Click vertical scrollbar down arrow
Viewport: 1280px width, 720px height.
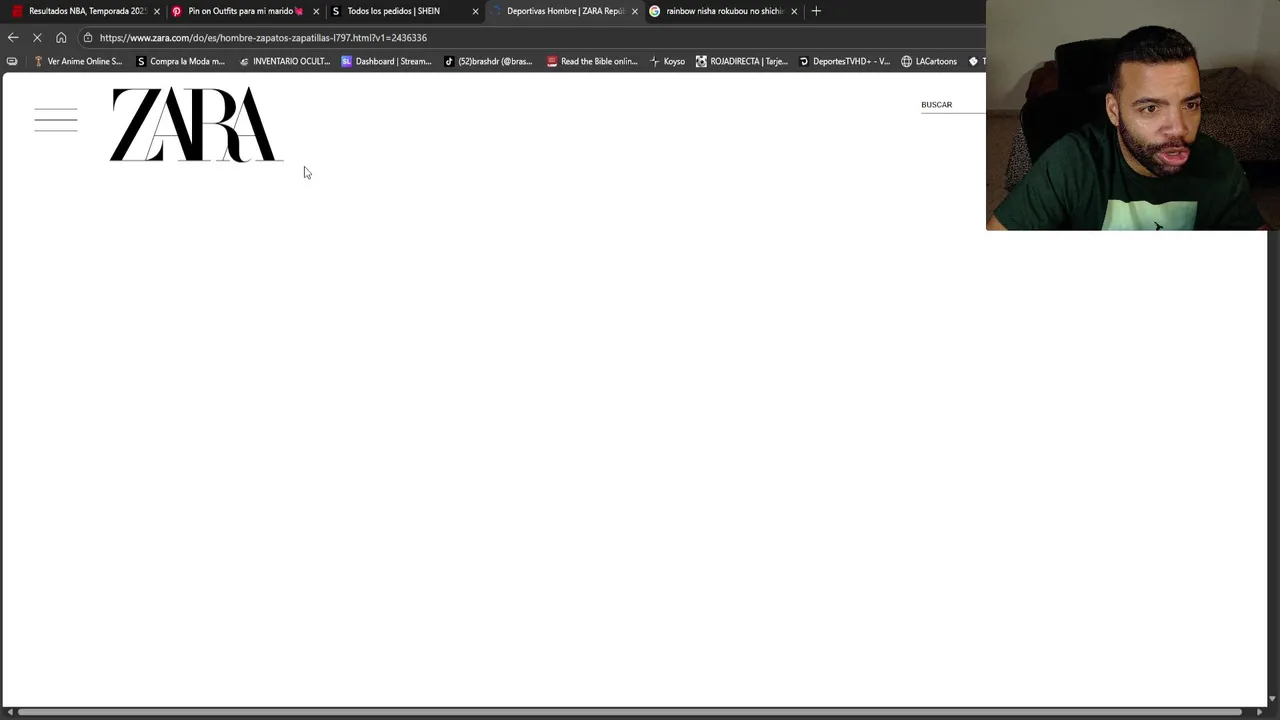click(x=1272, y=699)
